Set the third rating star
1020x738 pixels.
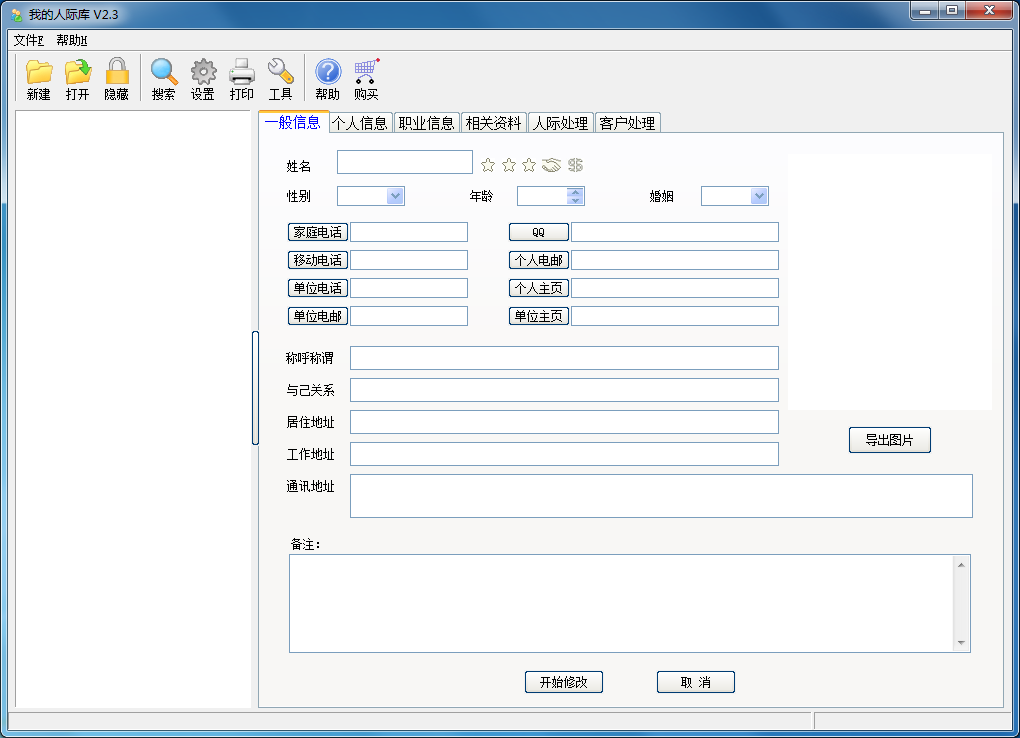click(x=529, y=165)
